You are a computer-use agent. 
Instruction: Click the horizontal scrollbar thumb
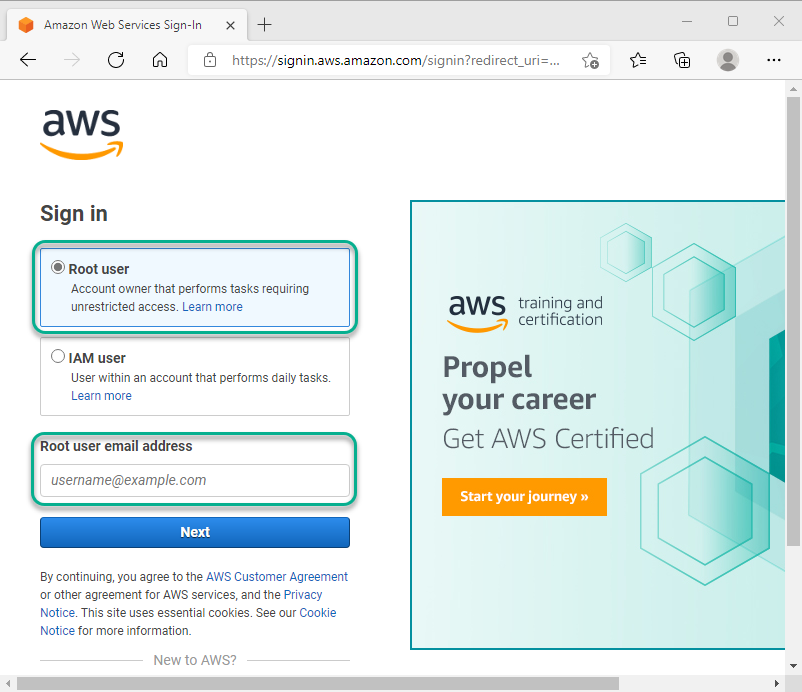pos(318,683)
